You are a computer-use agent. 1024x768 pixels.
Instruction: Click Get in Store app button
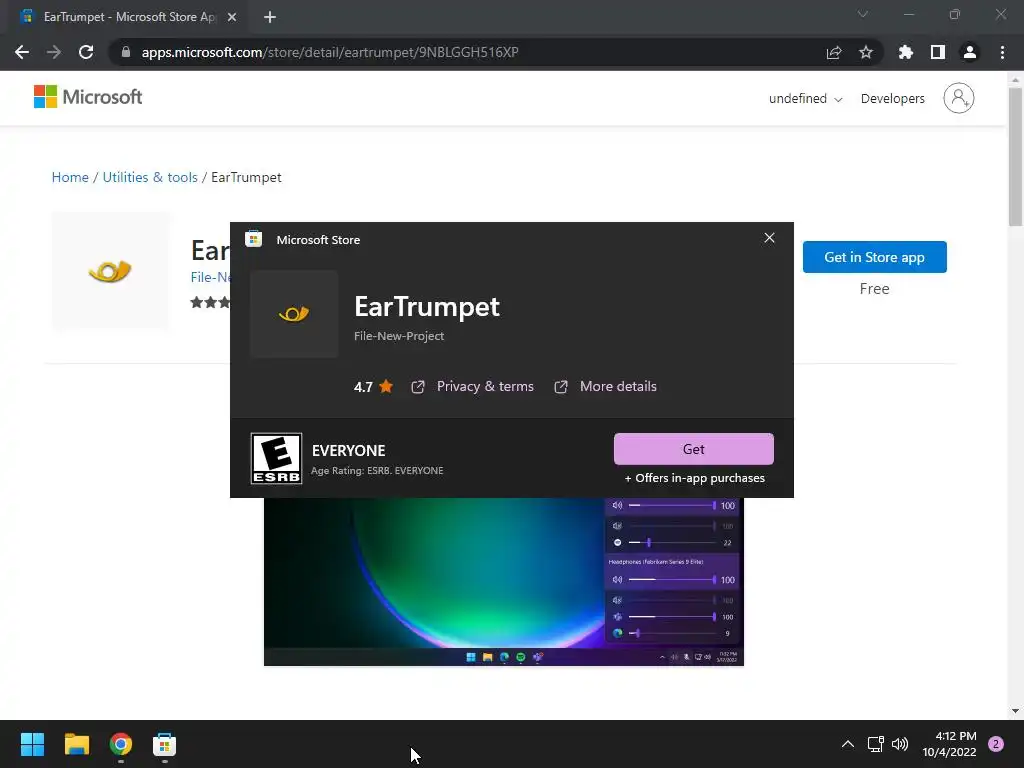pos(874,257)
